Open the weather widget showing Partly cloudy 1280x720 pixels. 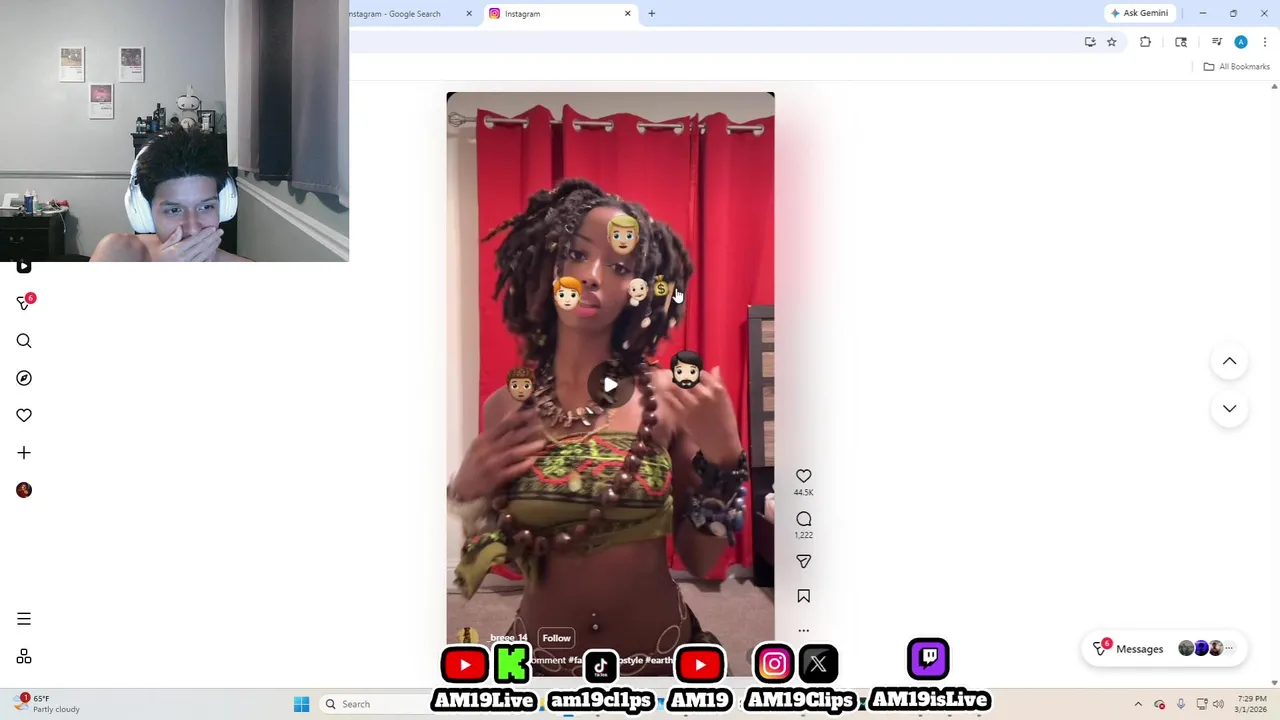click(x=47, y=704)
